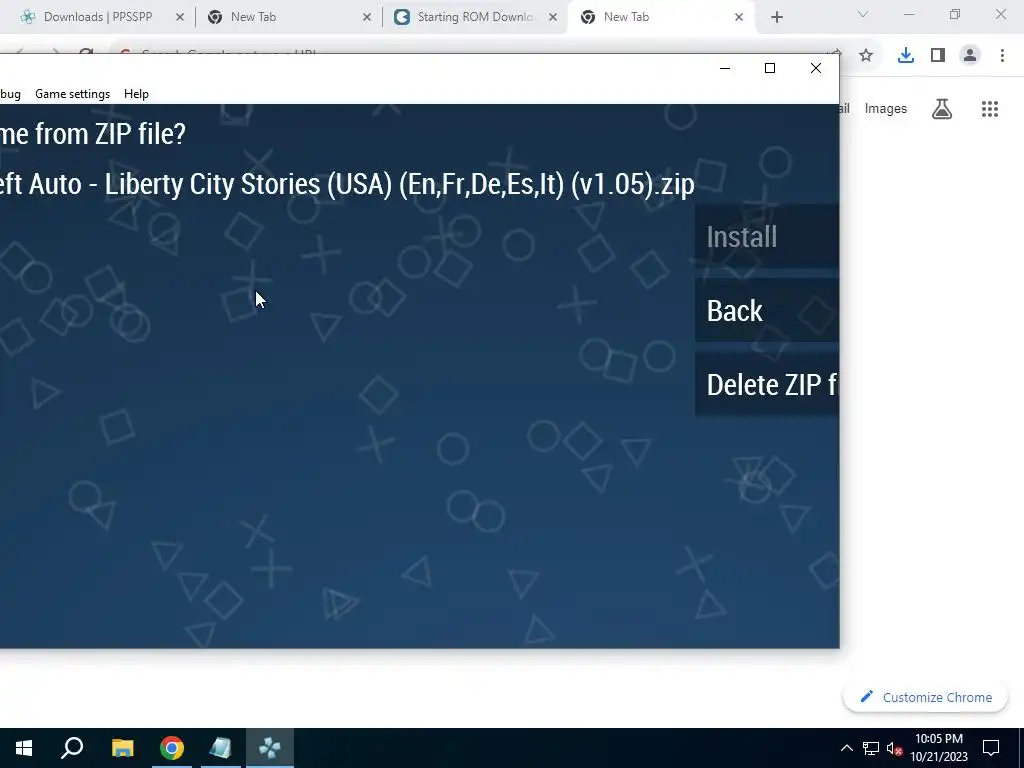Image resolution: width=1024 pixels, height=768 pixels.
Task: Open the Windows notification center
Action: [x=991, y=748]
